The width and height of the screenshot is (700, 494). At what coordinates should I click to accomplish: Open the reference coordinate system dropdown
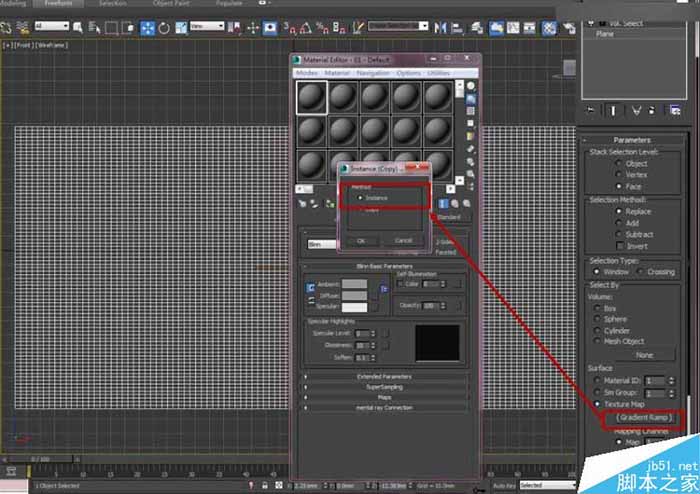click(207, 26)
